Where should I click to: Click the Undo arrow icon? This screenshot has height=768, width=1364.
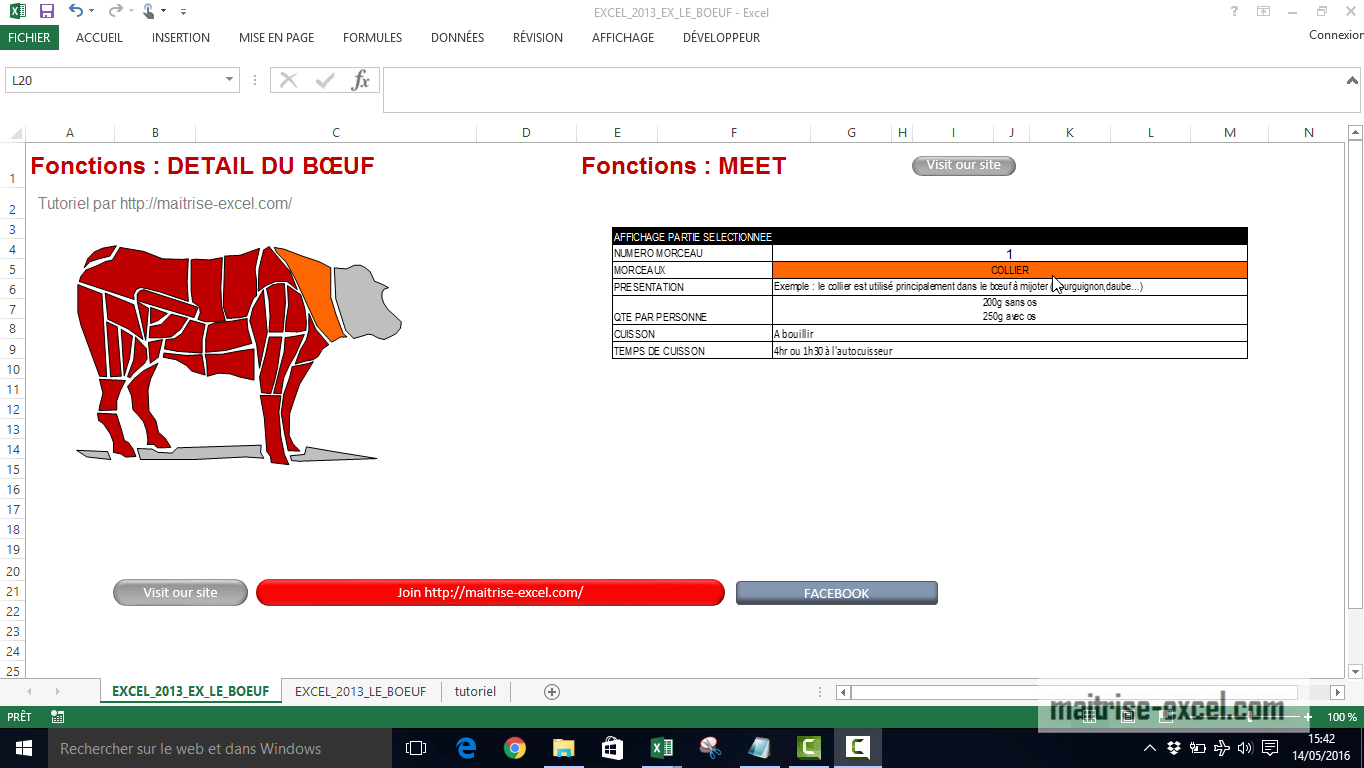(76, 11)
